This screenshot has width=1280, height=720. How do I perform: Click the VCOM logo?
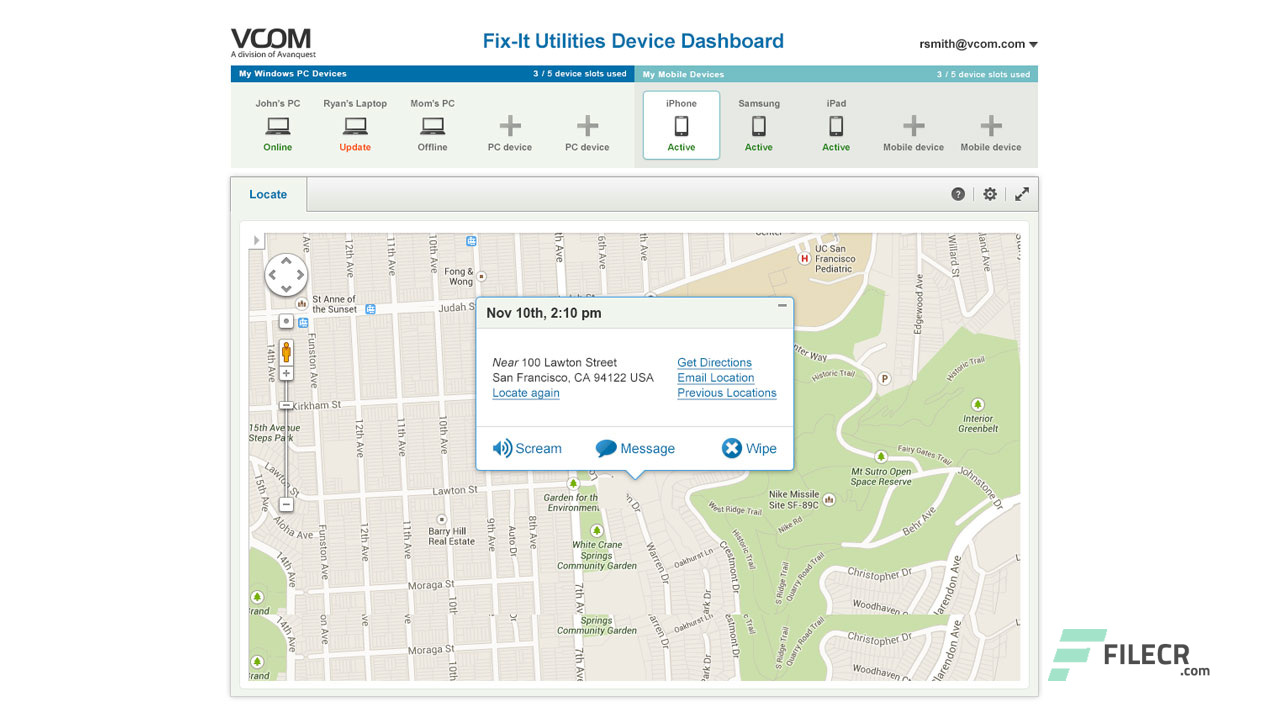(273, 43)
